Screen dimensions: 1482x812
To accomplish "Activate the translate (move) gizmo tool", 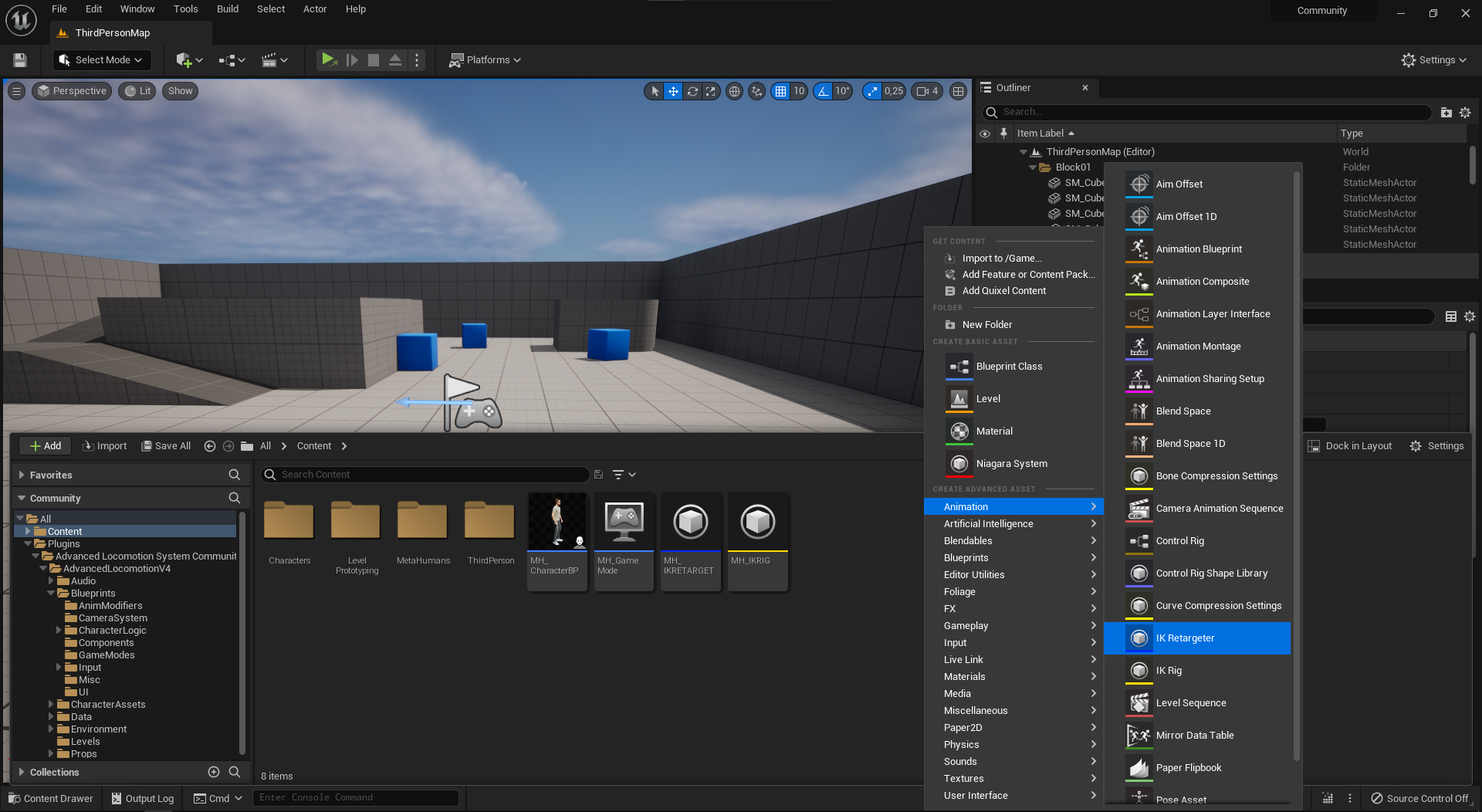I will click(x=673, y=91).
